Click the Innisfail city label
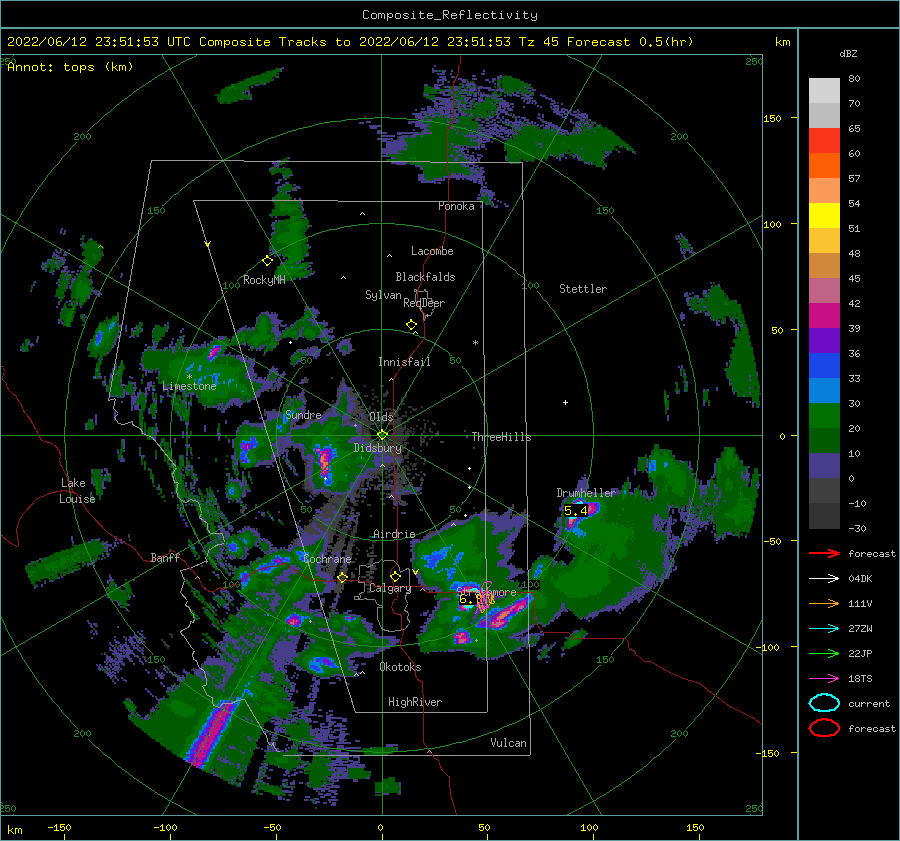 404,362
